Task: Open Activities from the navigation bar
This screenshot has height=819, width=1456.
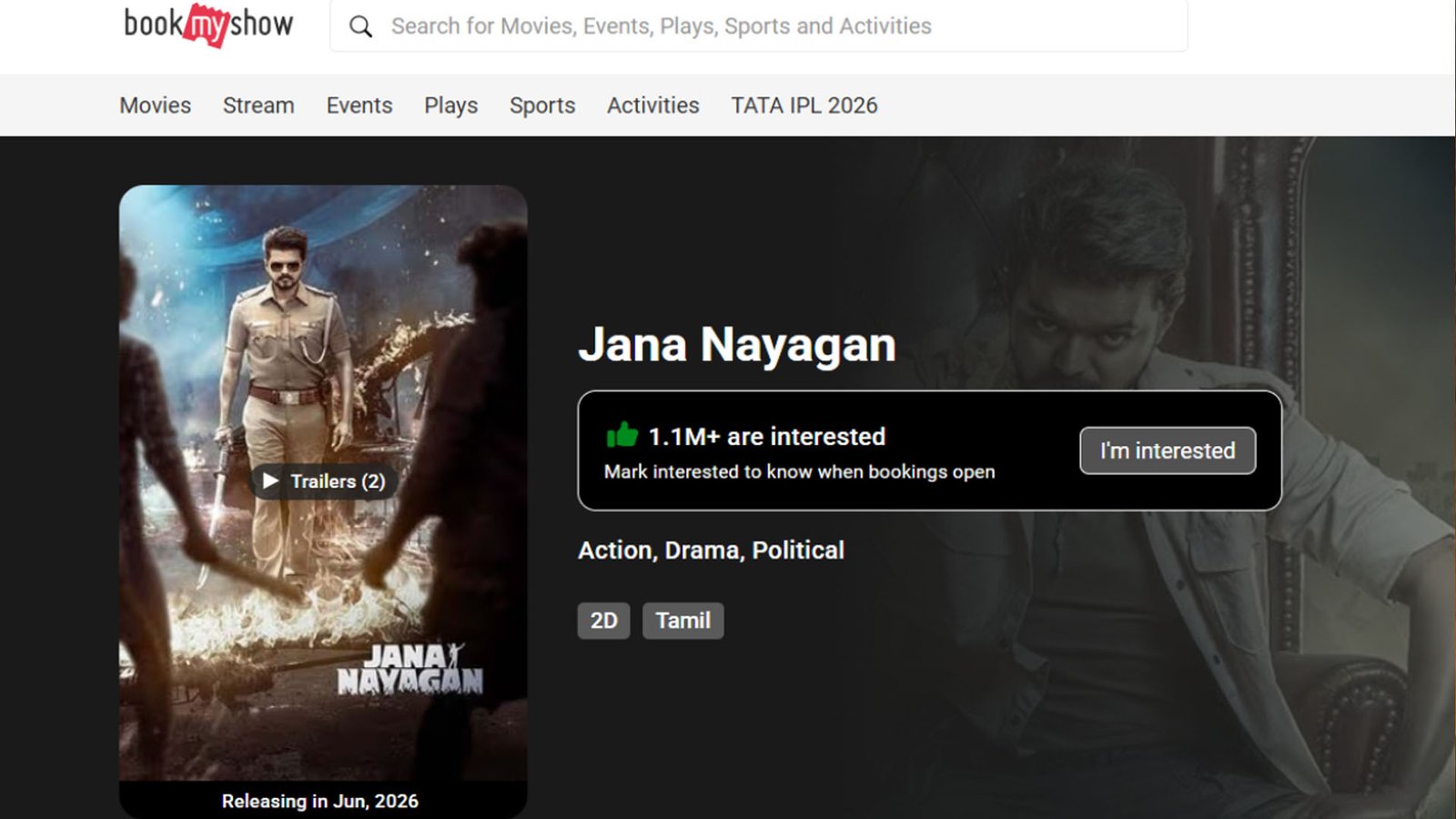Action: pos(653,106)
